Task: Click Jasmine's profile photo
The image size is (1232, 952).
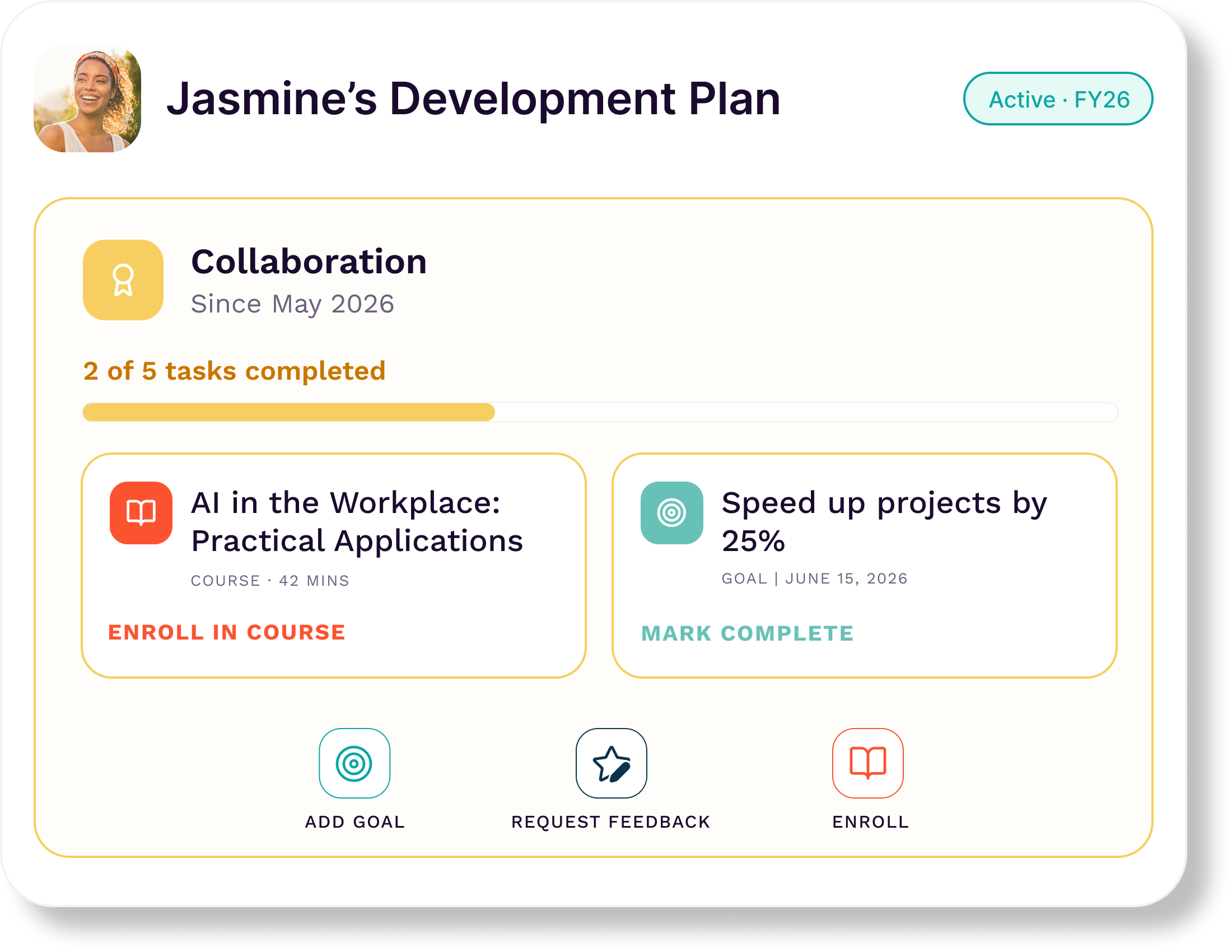Action: coord(87,99)
